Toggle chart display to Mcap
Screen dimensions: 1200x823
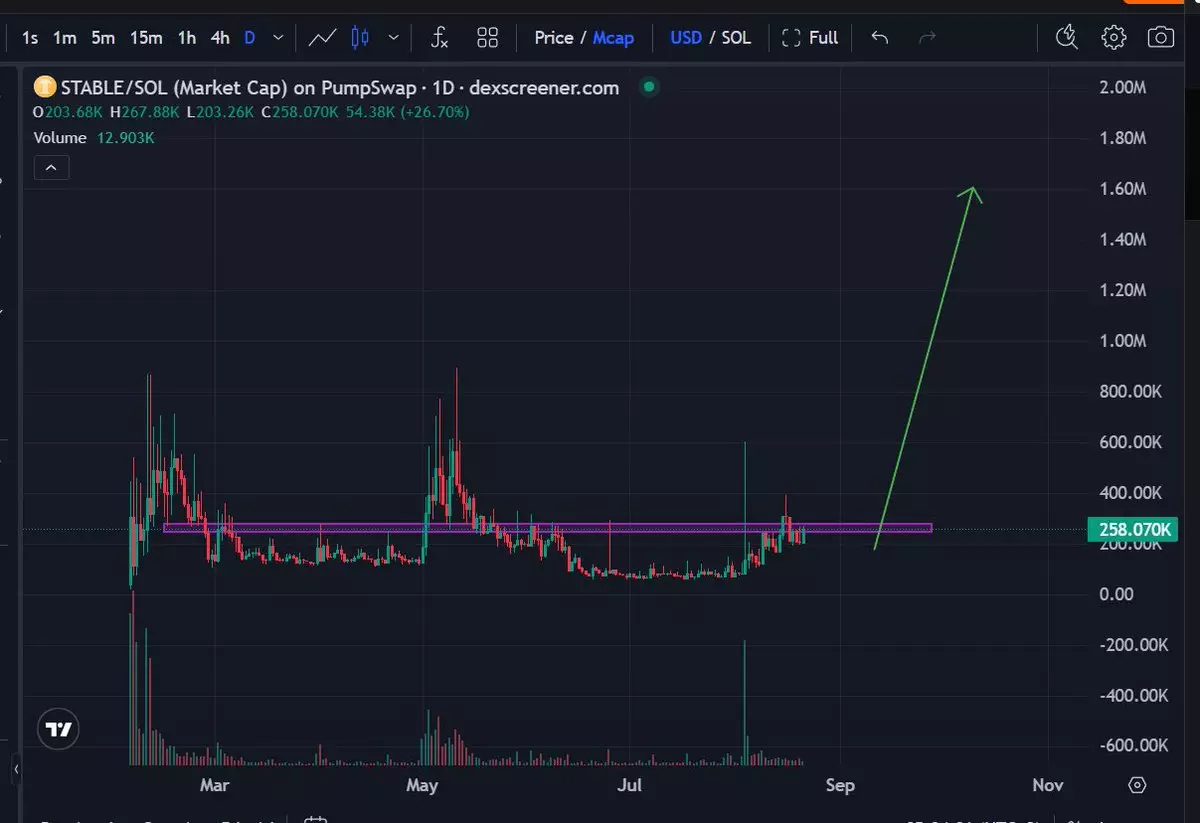click(613, 38)
